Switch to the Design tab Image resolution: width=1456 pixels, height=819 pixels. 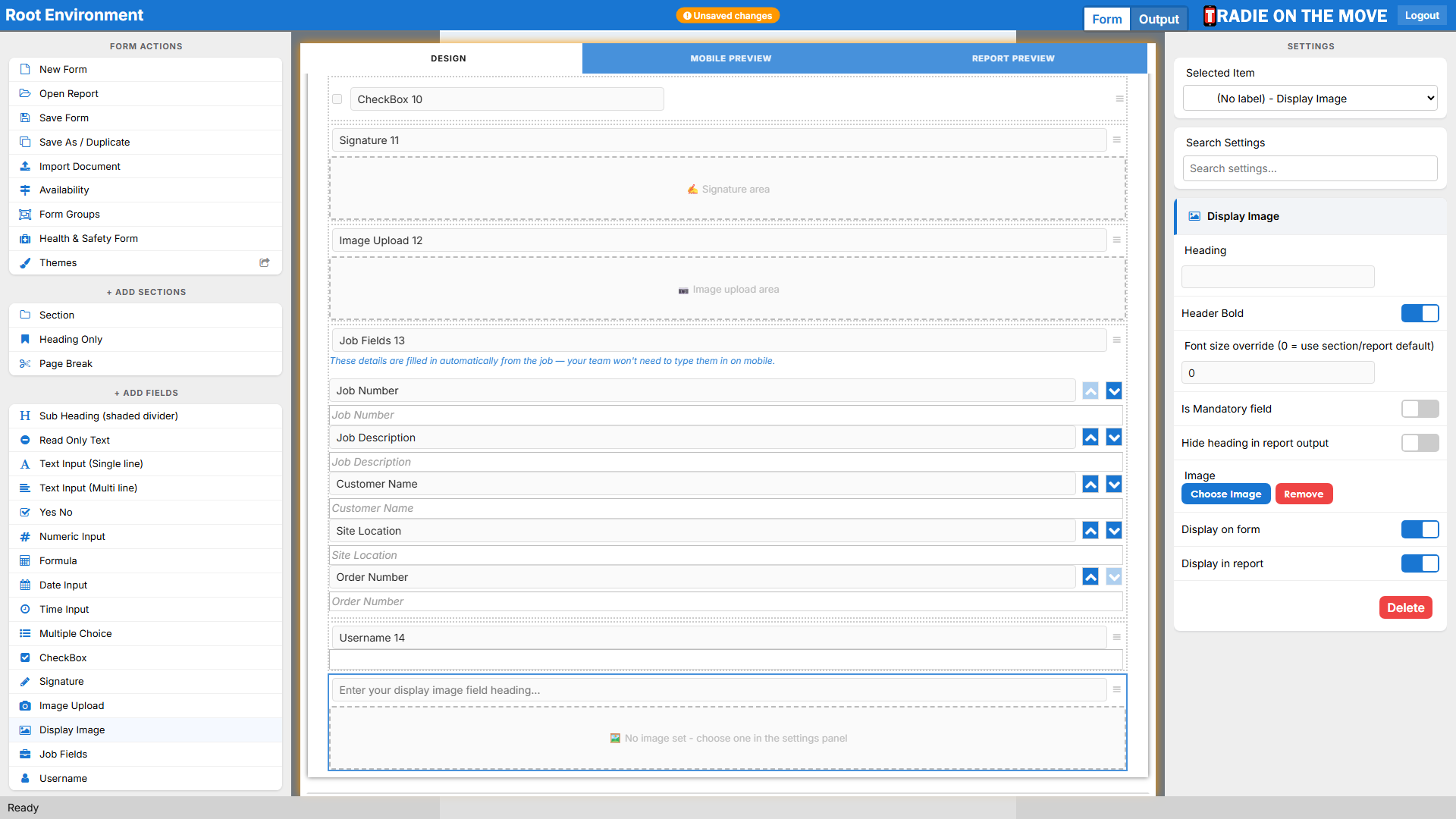click(x=448, y=58)
